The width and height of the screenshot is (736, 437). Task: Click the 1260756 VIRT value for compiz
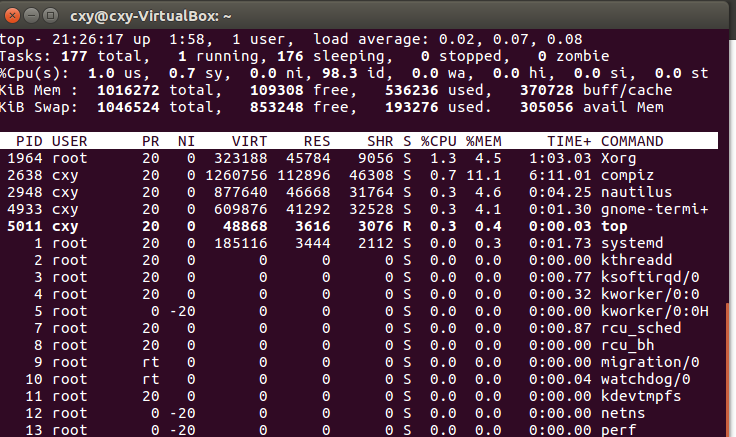click(x=236, y=176)
